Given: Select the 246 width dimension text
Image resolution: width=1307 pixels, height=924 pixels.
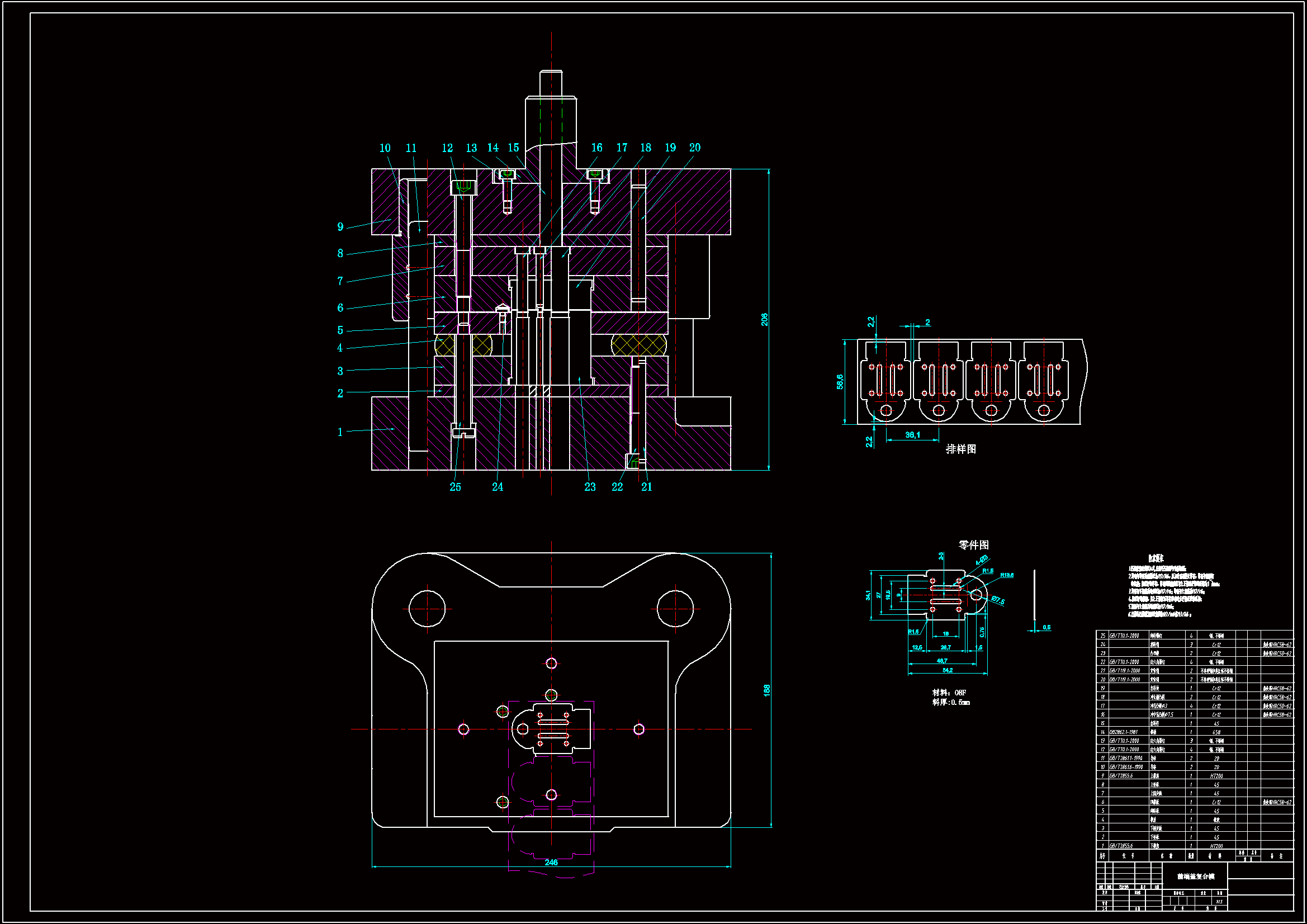Looking at the screenshot, I should pyautogui.click(x=551, y=862).
